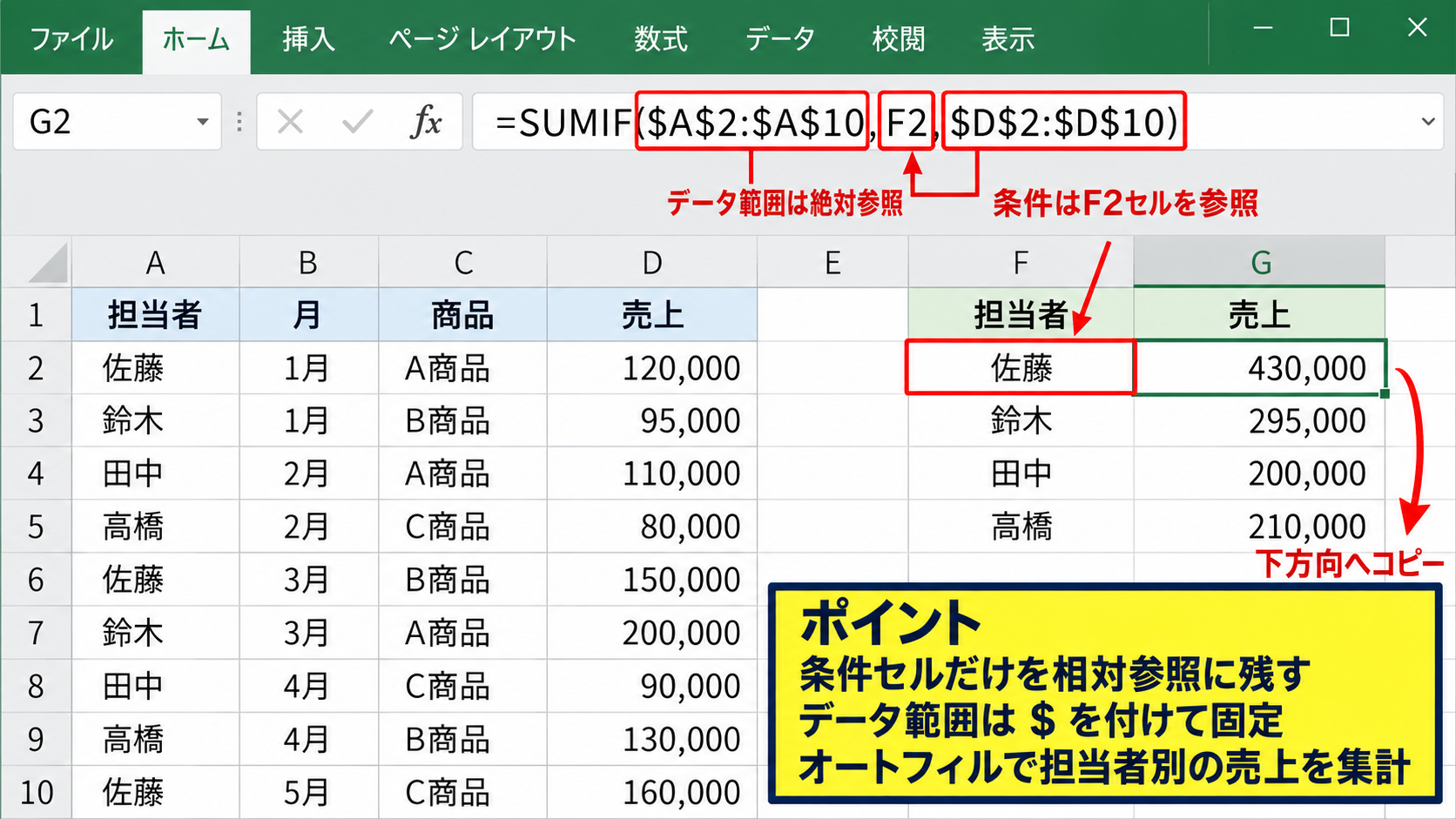Click the Insert Function fx icon

[427, 122]
